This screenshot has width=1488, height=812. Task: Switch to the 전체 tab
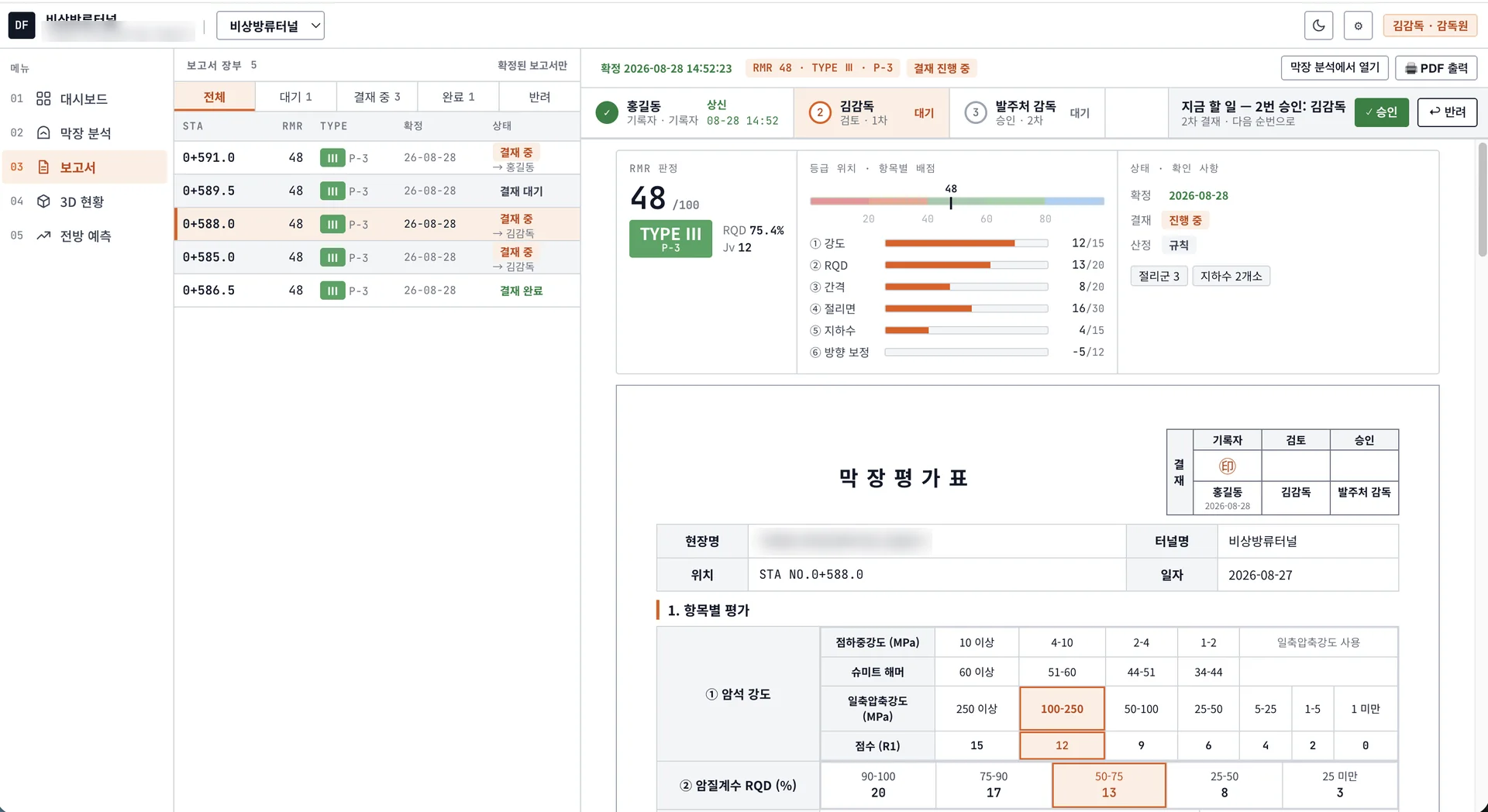[x=215, y=97]
